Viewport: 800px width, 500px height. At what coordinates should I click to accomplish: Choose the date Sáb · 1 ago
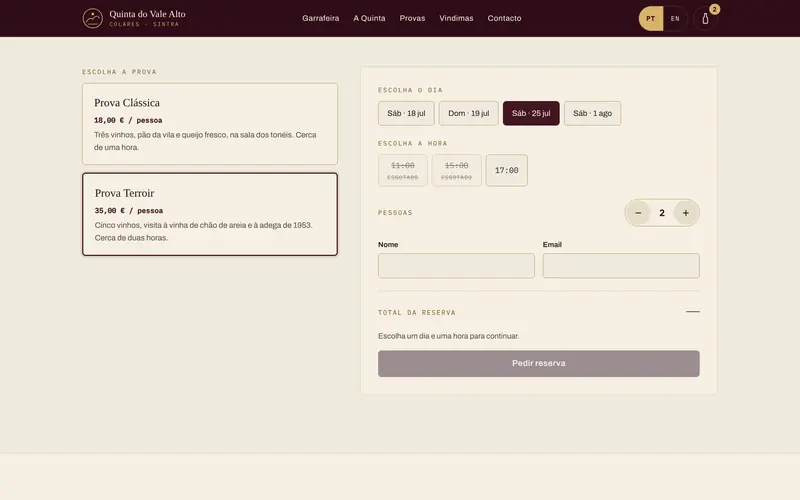click(x=592, y=113)
